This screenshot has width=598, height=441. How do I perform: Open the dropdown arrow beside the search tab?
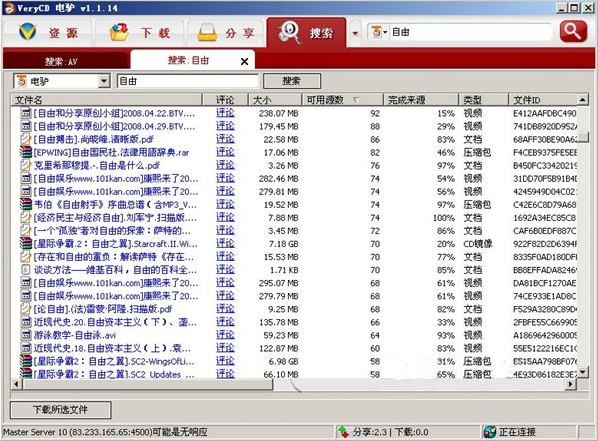point(355,33)
